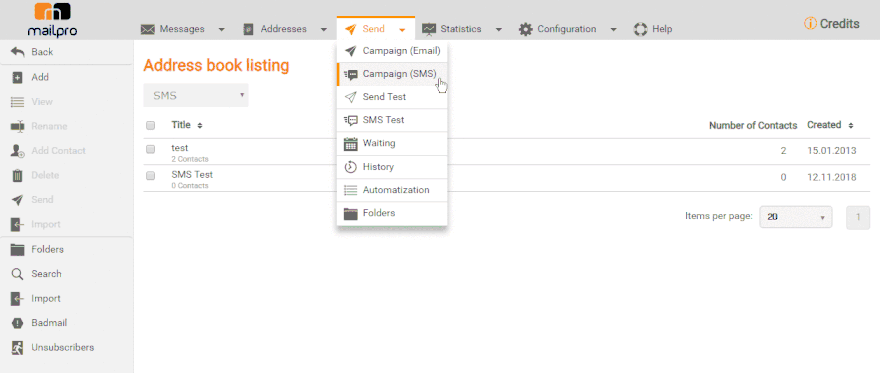The height and width of the screenshot is (373, 880).
Task: Expand the Statistics menu arrow
Action: pos(498,29)
